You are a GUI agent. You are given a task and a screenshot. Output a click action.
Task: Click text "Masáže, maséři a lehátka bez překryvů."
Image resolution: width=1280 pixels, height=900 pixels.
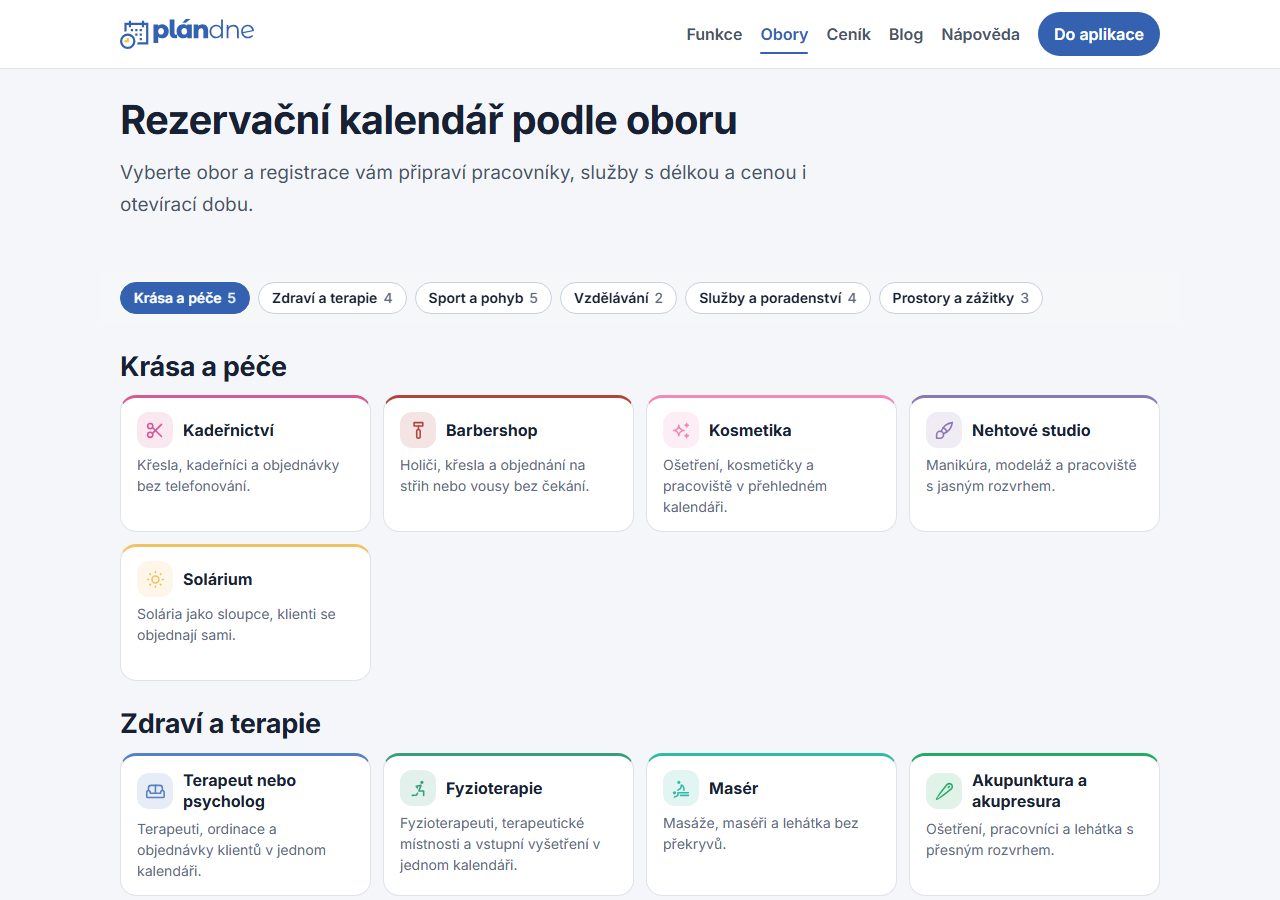(x=761, y=833)
